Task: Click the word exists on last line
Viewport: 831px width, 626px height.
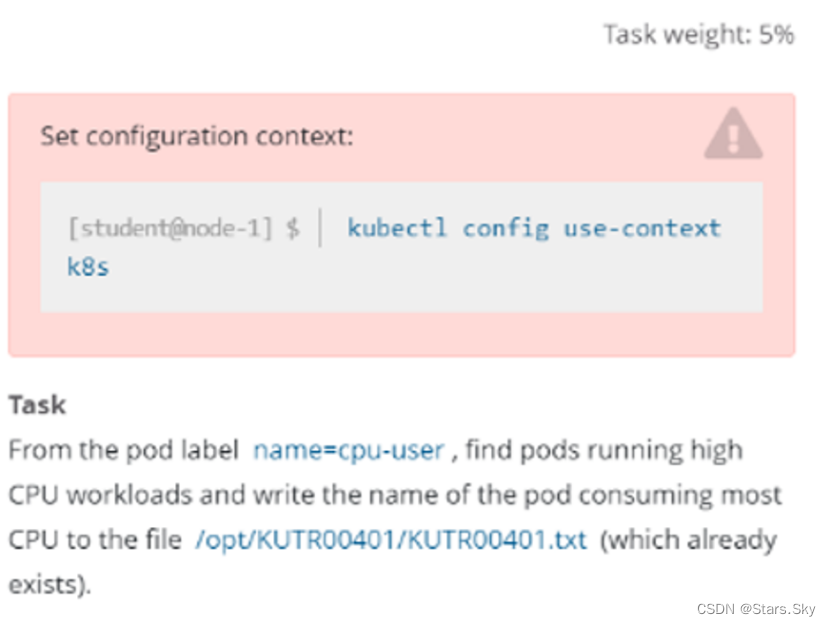Action: (45, 584)
